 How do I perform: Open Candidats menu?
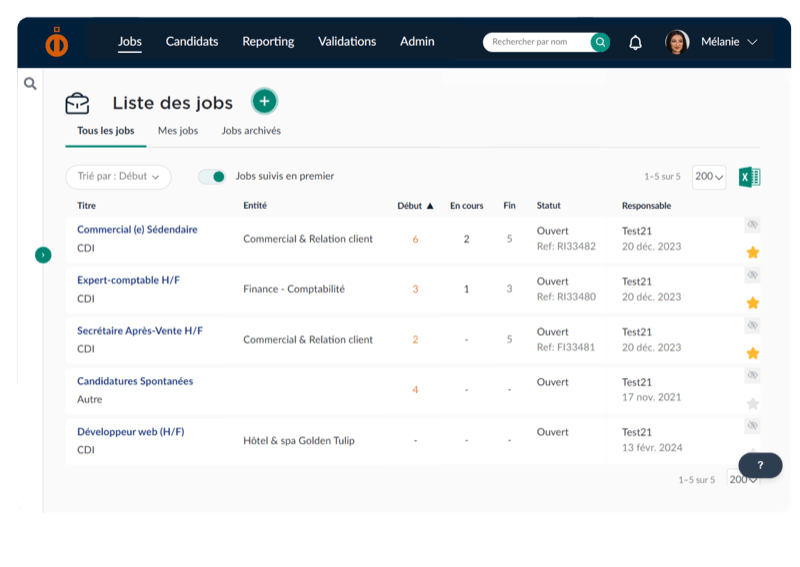(192, 42)
